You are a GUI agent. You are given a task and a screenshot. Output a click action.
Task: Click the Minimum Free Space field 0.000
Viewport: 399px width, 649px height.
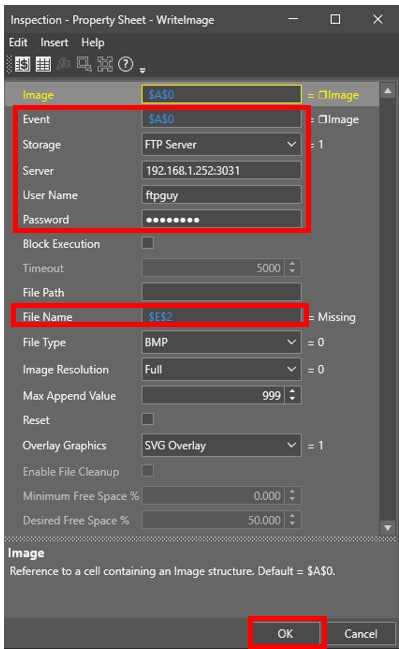(213, 496)
